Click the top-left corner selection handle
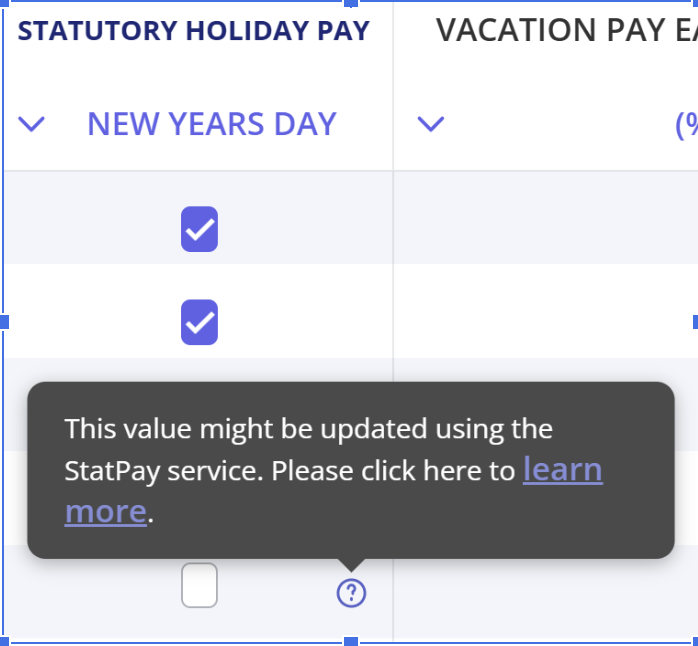Screen dimensions: 698x646 pos(4,3)
